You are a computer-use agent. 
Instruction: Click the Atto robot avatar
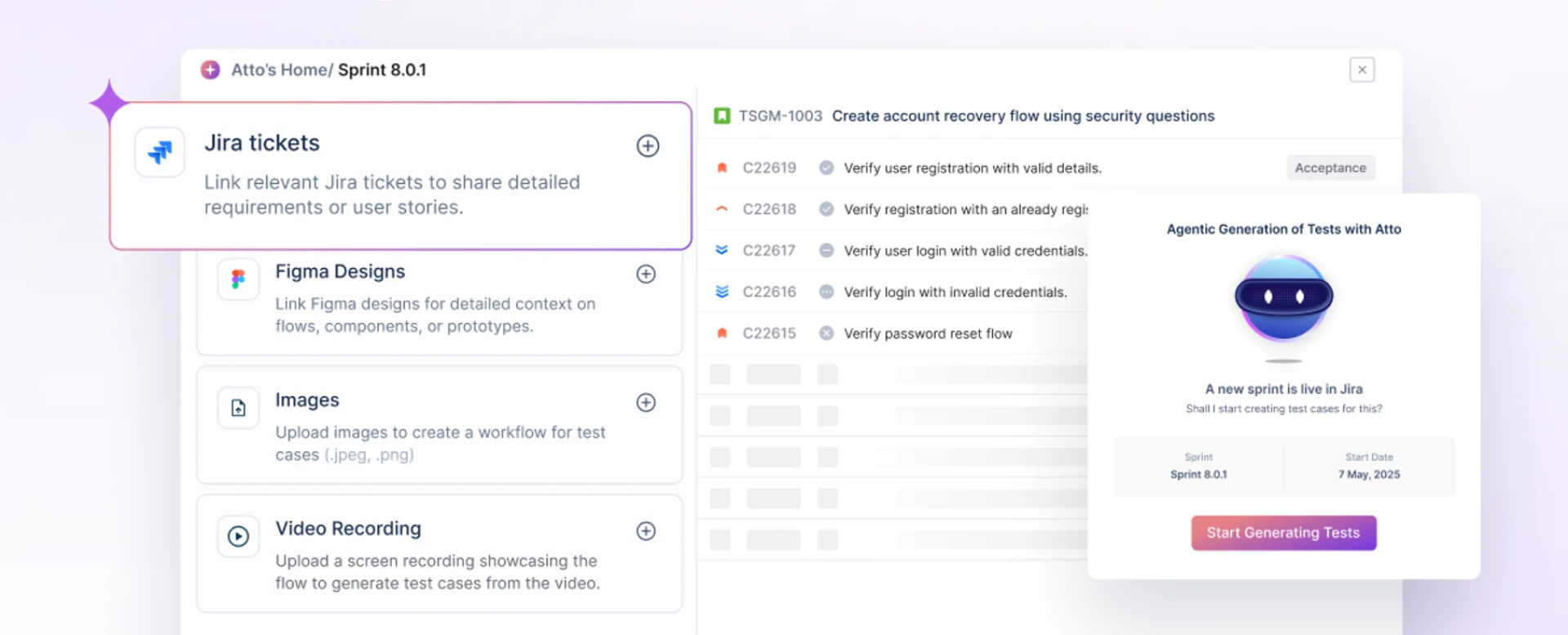click(1284, 298)
